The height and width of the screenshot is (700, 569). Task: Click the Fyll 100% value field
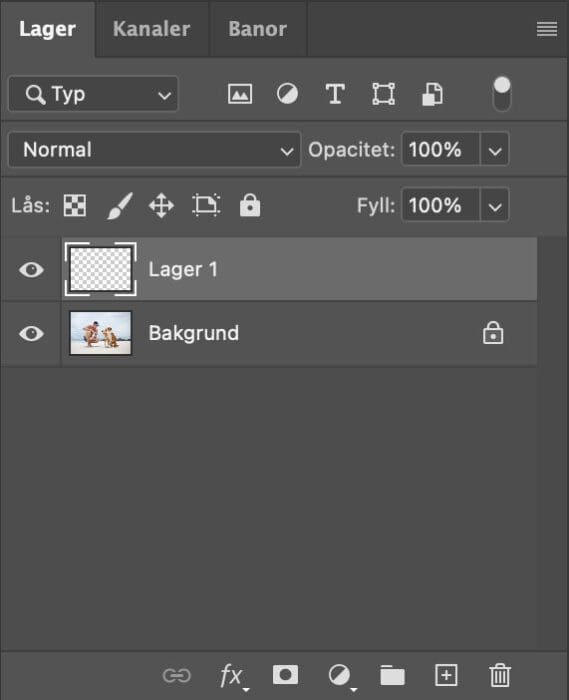440,205
